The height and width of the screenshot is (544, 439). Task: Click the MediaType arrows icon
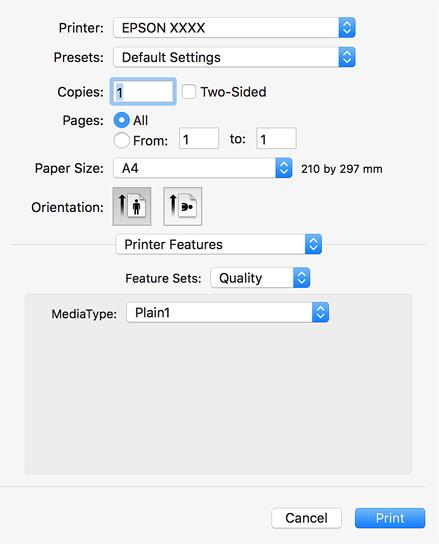coord(320,312)
